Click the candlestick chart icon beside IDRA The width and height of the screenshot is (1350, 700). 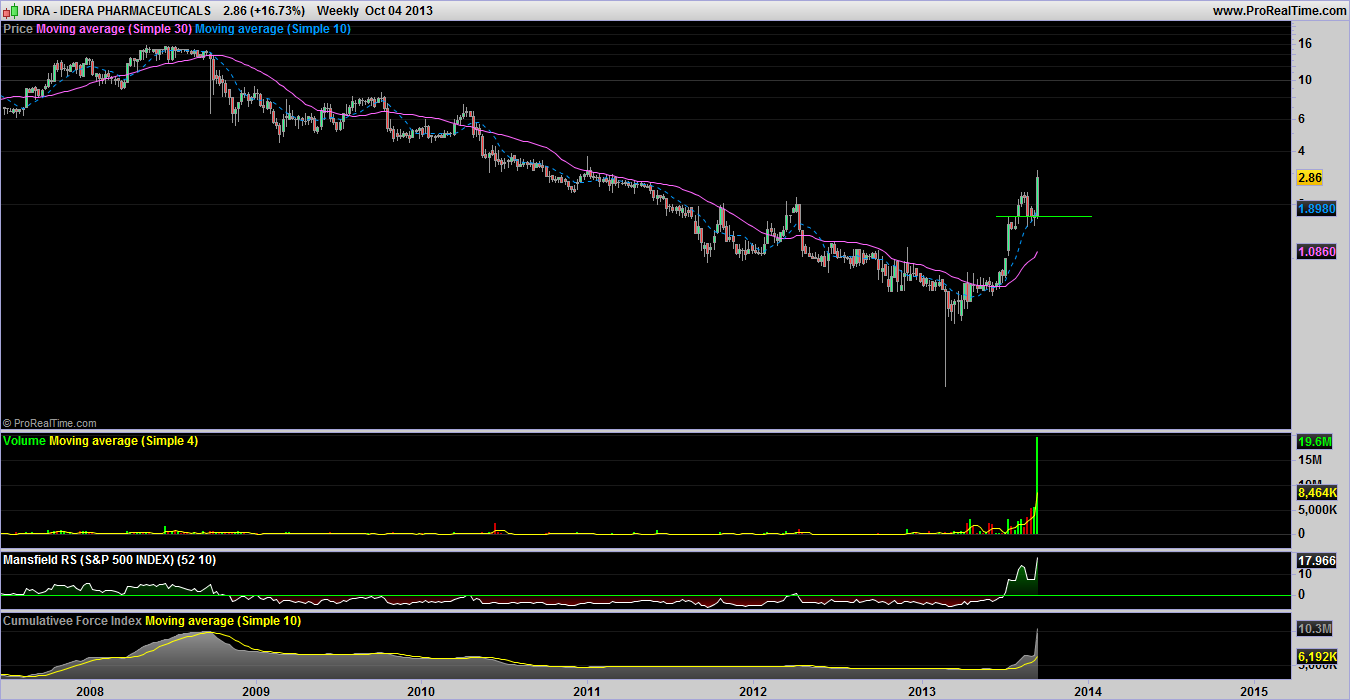click(x=9, y=10)
